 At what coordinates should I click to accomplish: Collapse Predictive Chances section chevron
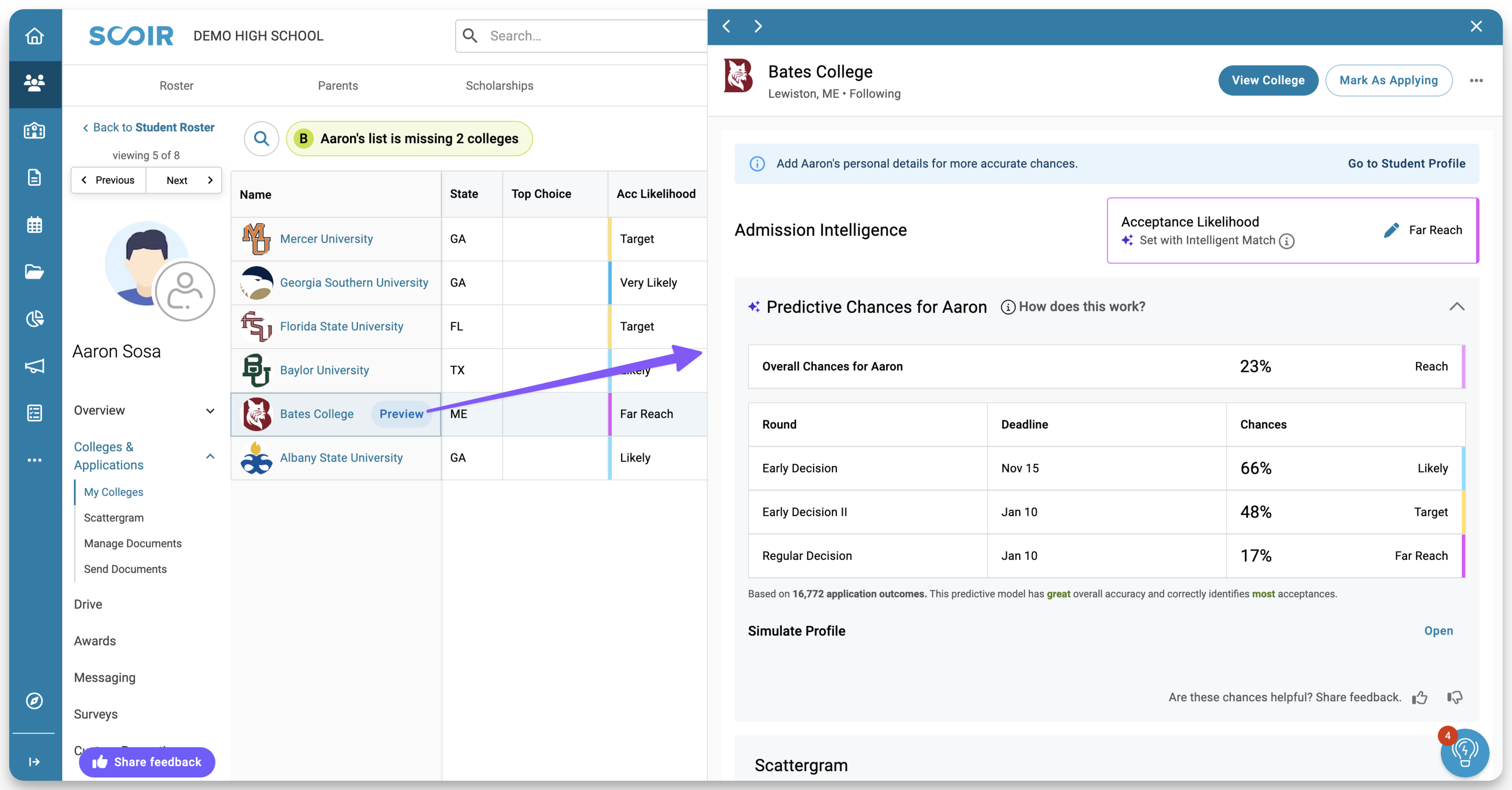[1457, 306]
